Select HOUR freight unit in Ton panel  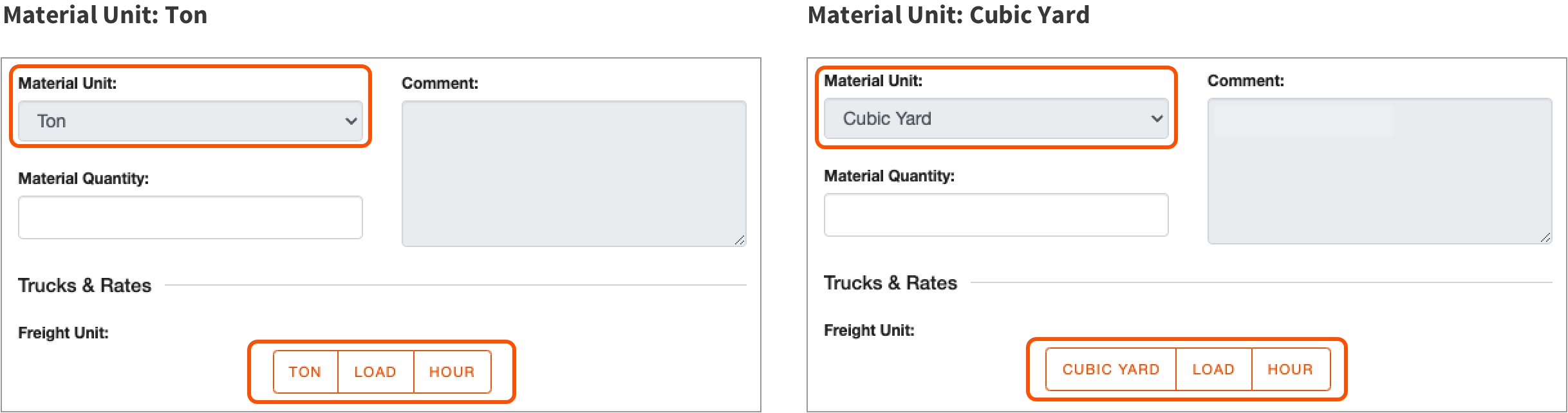[452, 372]
